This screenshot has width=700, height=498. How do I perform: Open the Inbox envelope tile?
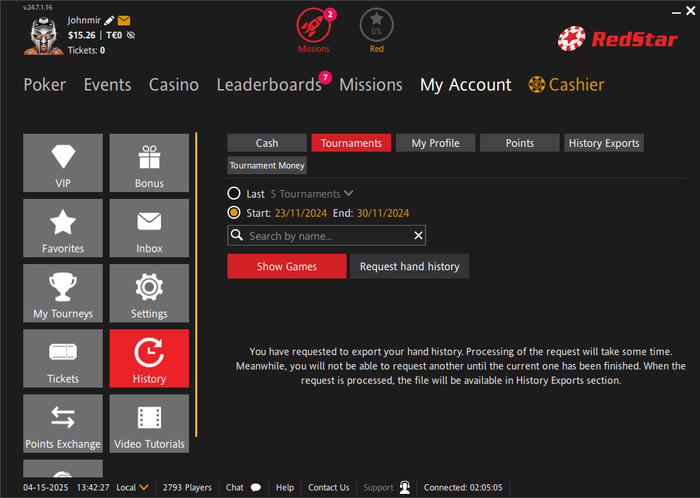tap(149, 228)
